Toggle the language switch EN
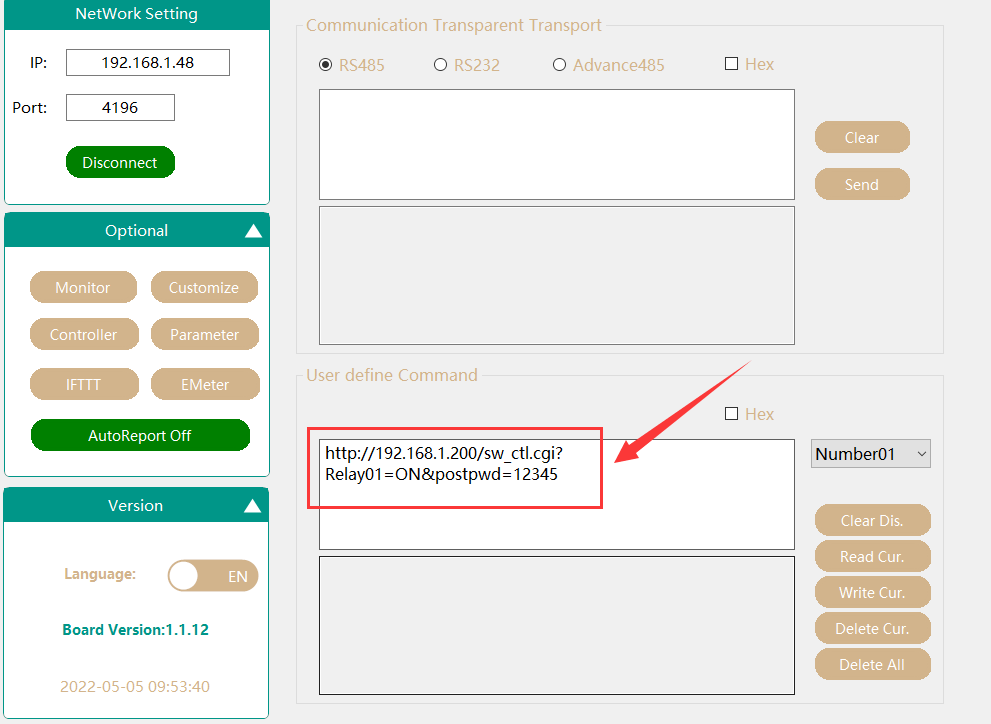 213,576
